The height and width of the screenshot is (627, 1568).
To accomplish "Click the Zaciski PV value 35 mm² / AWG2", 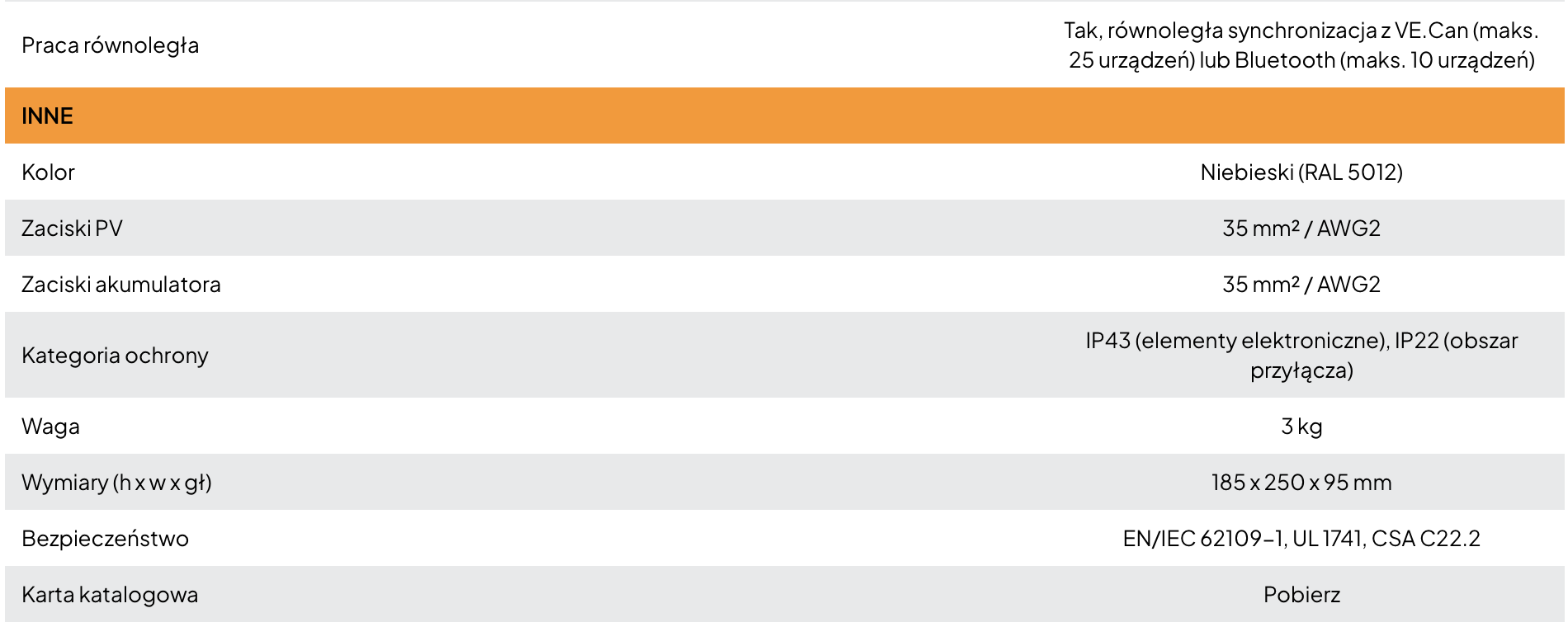I will tap(1301, 228).
